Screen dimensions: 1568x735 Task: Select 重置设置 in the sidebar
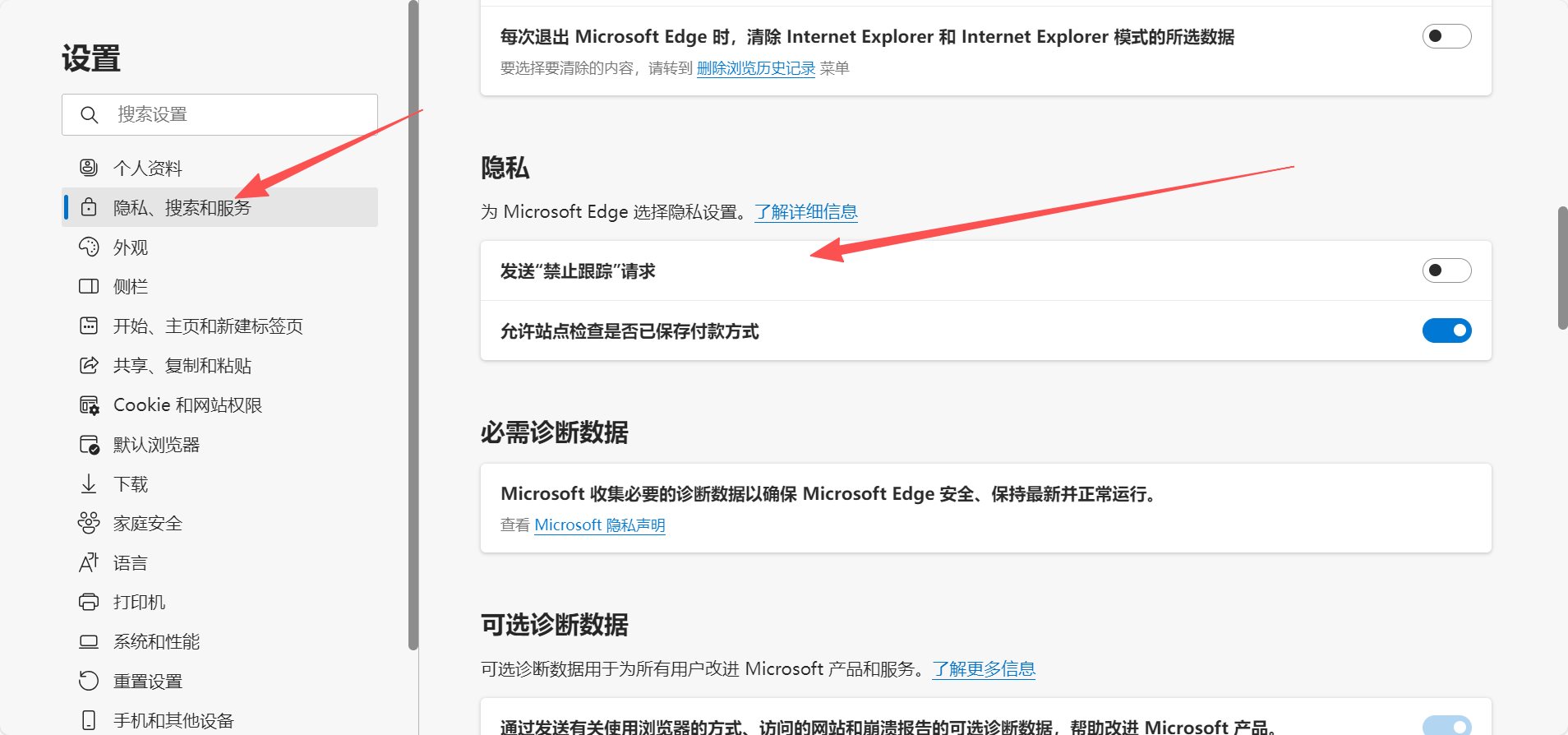(x=220, y=681)
